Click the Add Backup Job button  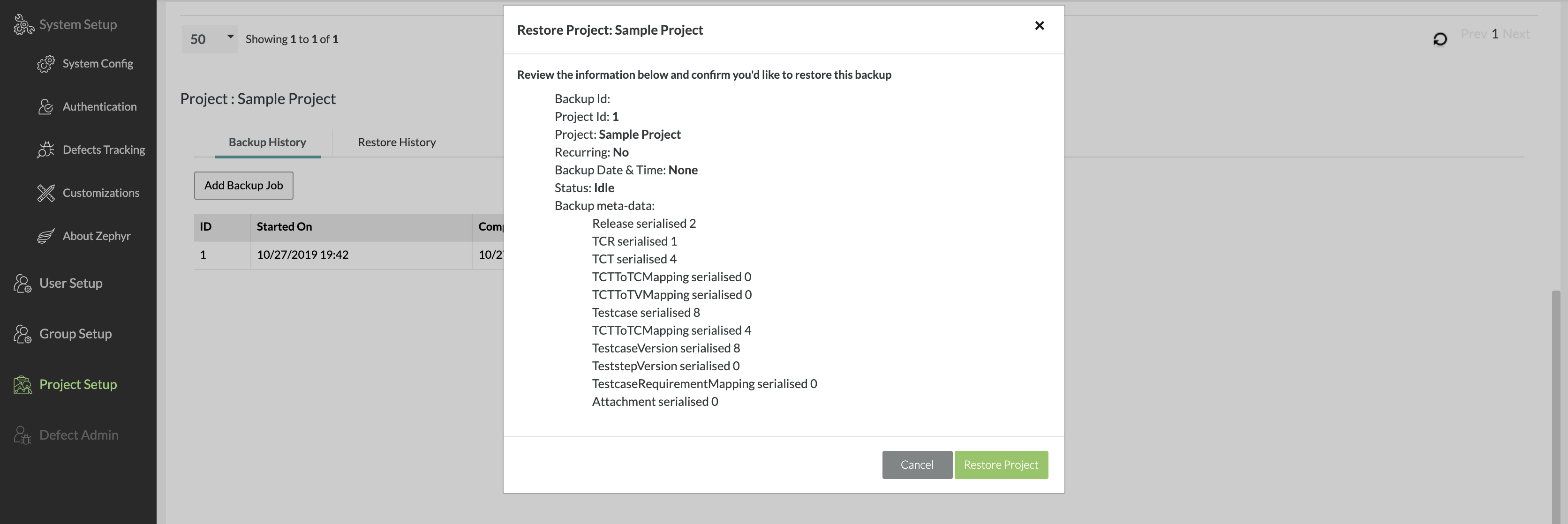(243, 186)
